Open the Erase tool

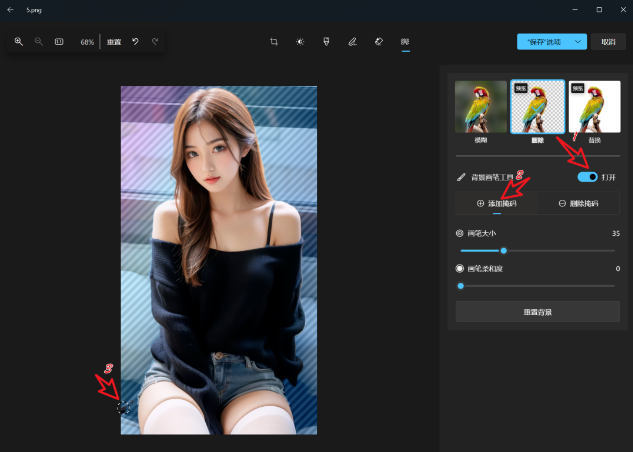click(379, 42)
